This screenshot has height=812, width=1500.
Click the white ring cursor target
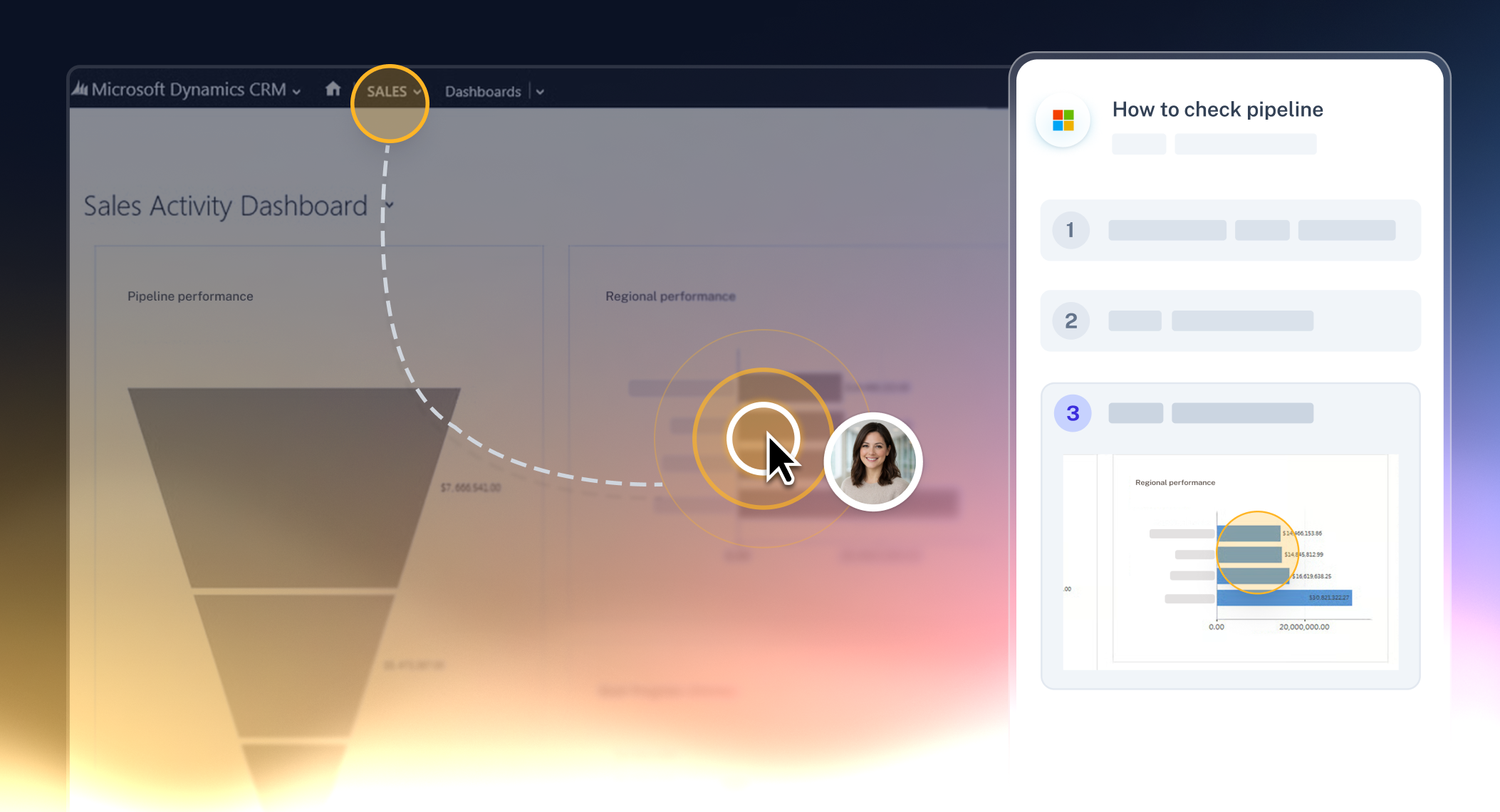pos(761,438)
